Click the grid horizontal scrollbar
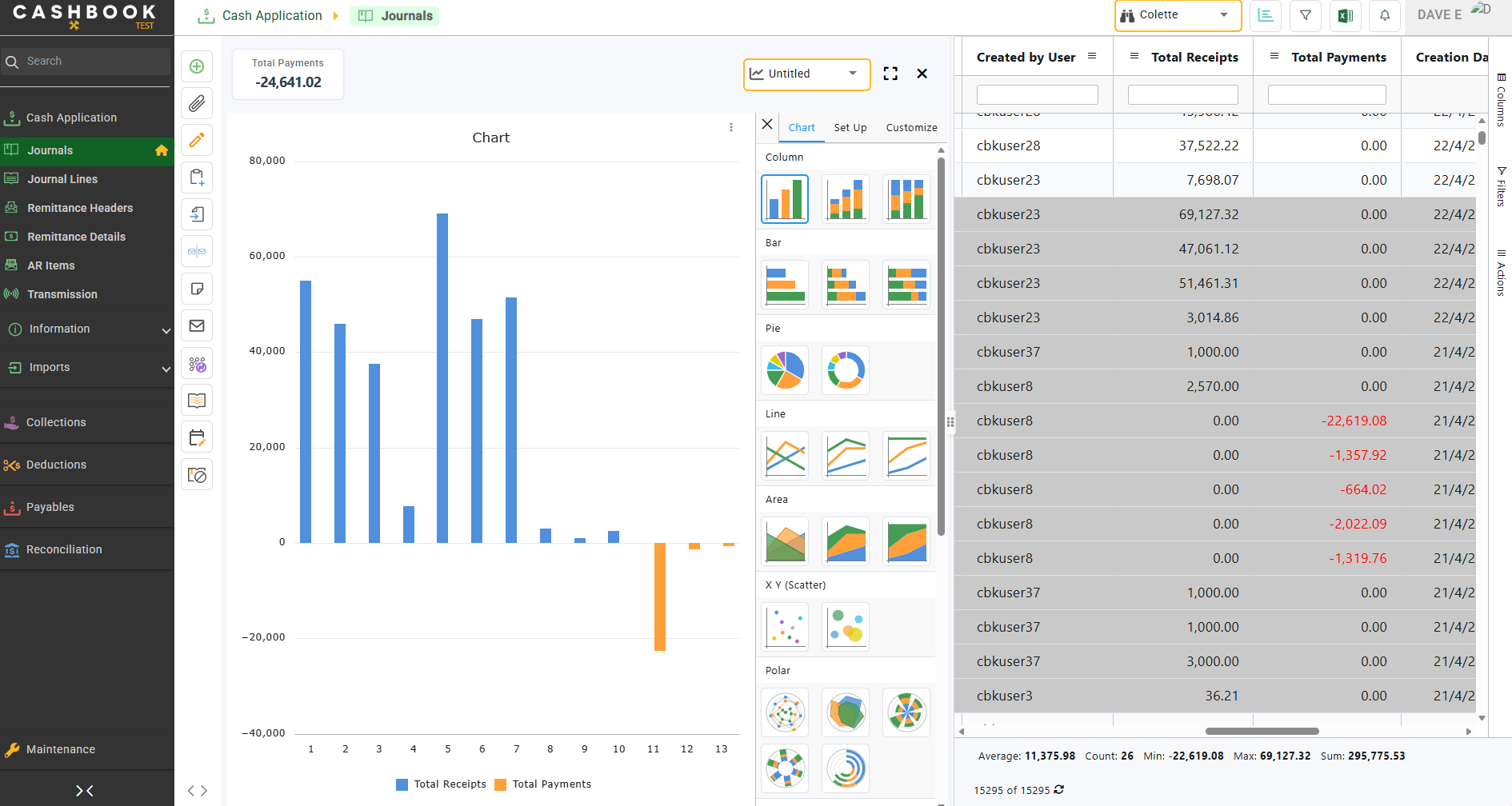1512x806 pixels. pyautogui.click(x=1262, y=731)
